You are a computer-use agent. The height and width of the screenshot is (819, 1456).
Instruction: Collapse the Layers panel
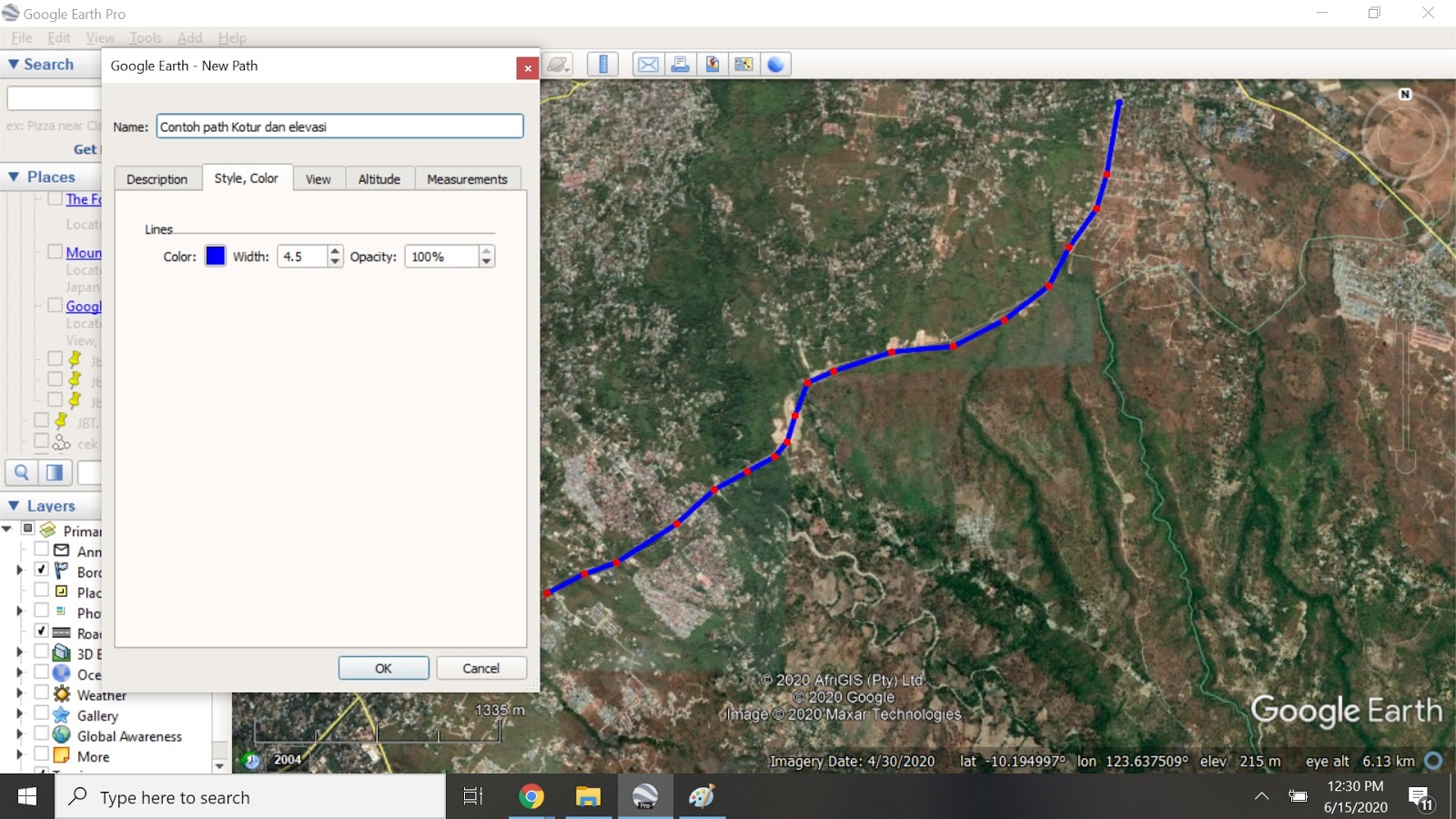click(x=14, y=506)
